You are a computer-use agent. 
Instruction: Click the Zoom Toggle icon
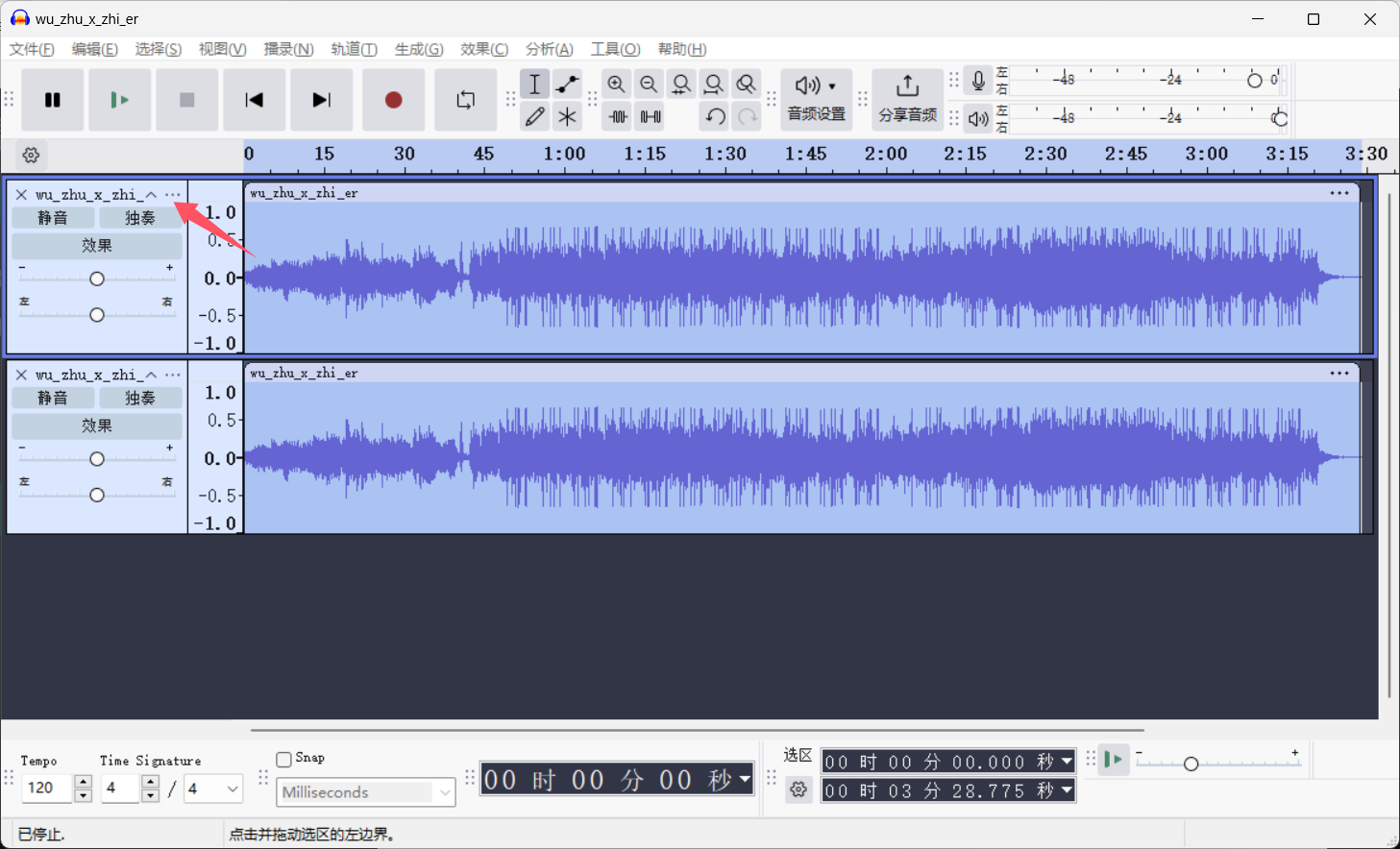point(746,85)
